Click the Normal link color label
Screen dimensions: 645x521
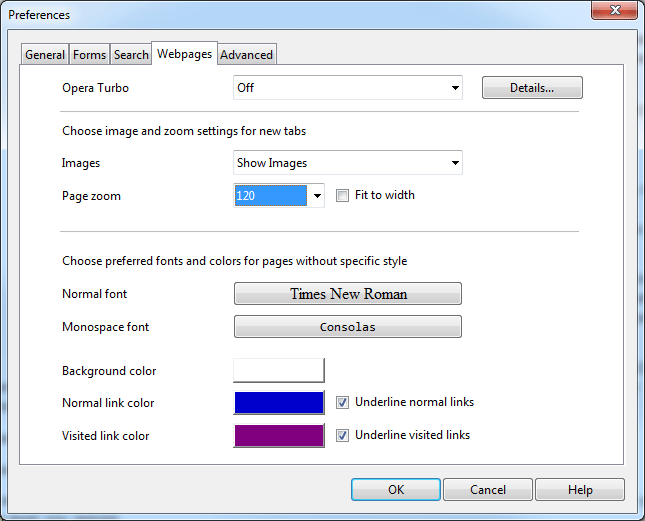(108, 403)
